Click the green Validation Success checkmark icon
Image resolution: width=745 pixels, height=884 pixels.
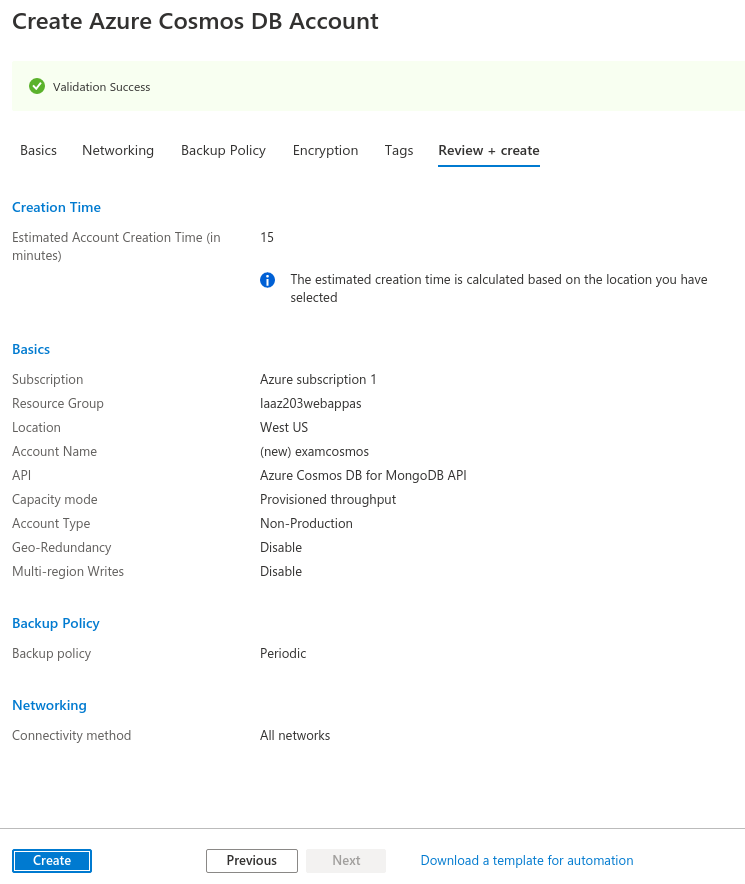[x=37, y=87]
